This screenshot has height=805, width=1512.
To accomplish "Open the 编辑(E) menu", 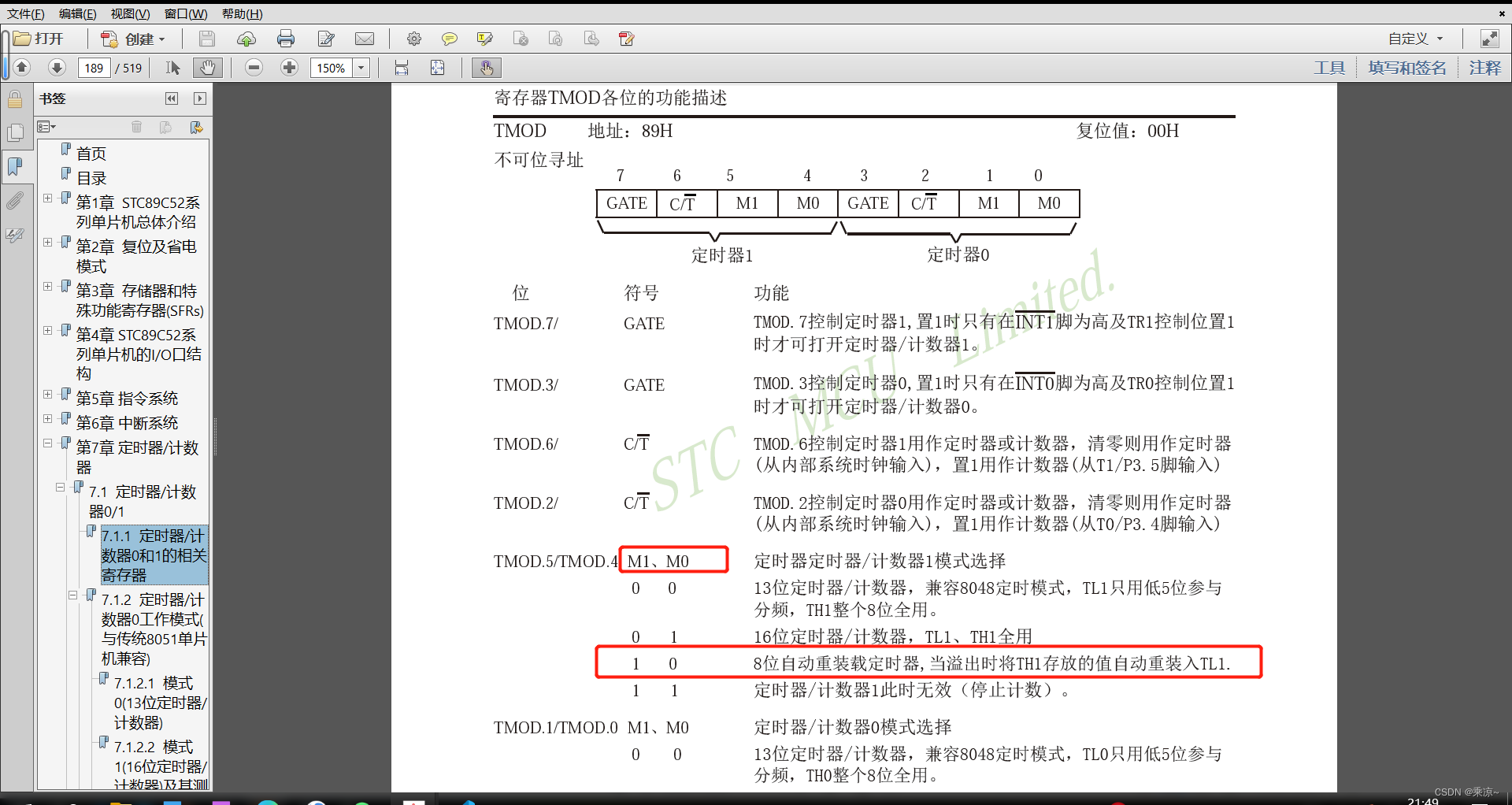I will (77, 13).
